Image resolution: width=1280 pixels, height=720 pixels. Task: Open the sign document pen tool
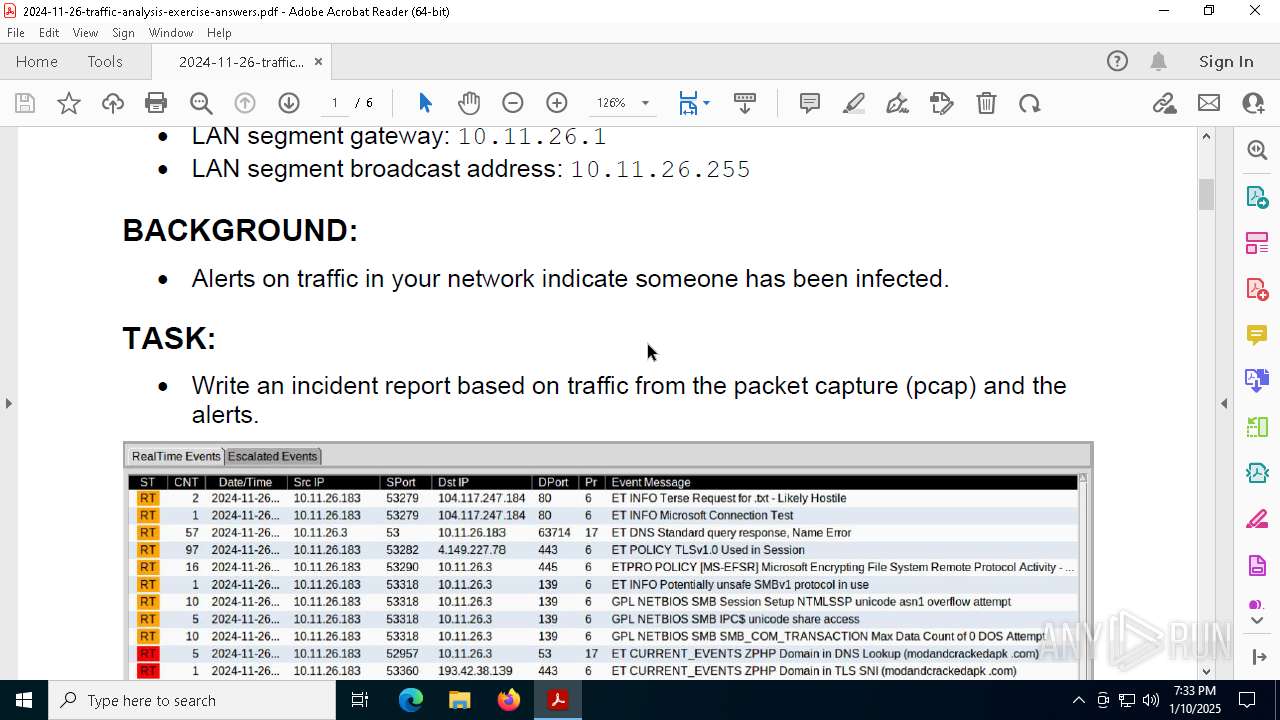pos(898,103)
